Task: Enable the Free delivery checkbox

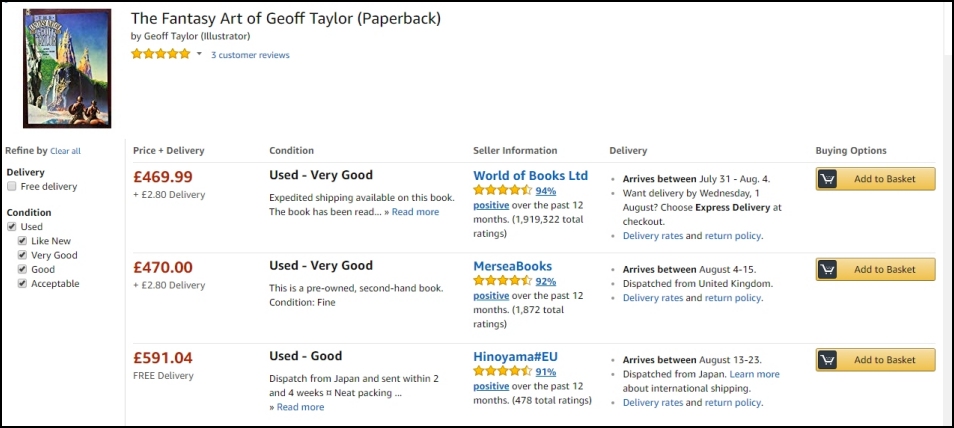Action: tap(12, 187)
